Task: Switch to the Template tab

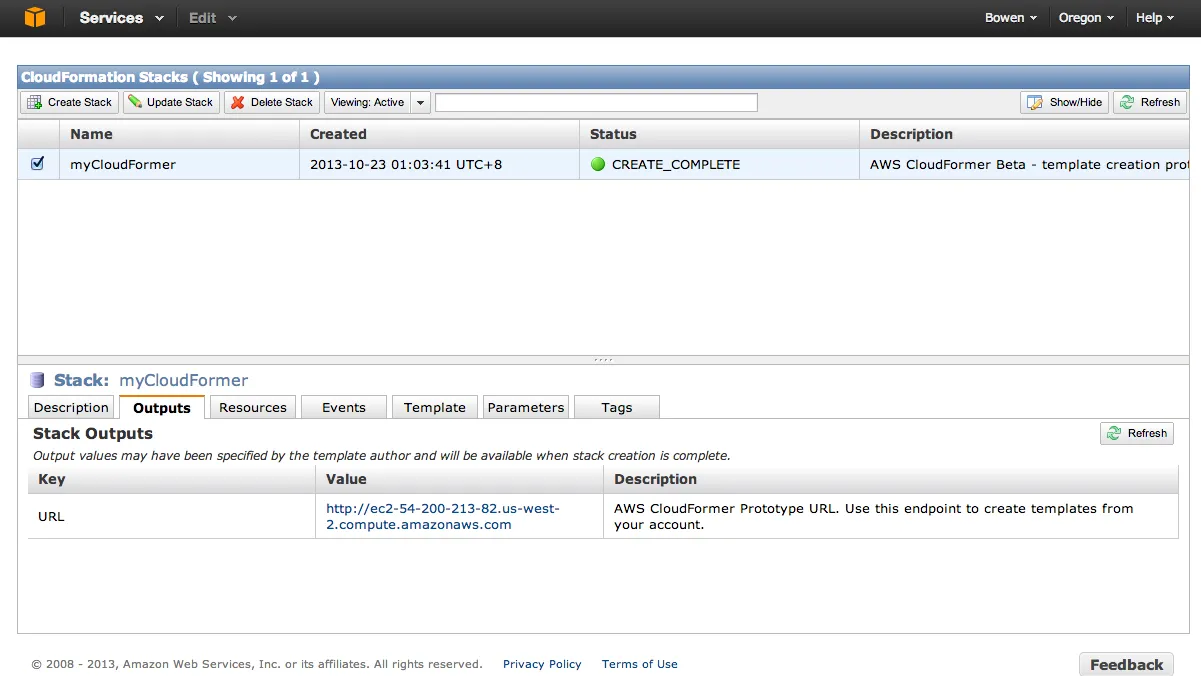Action: [435, 407]
